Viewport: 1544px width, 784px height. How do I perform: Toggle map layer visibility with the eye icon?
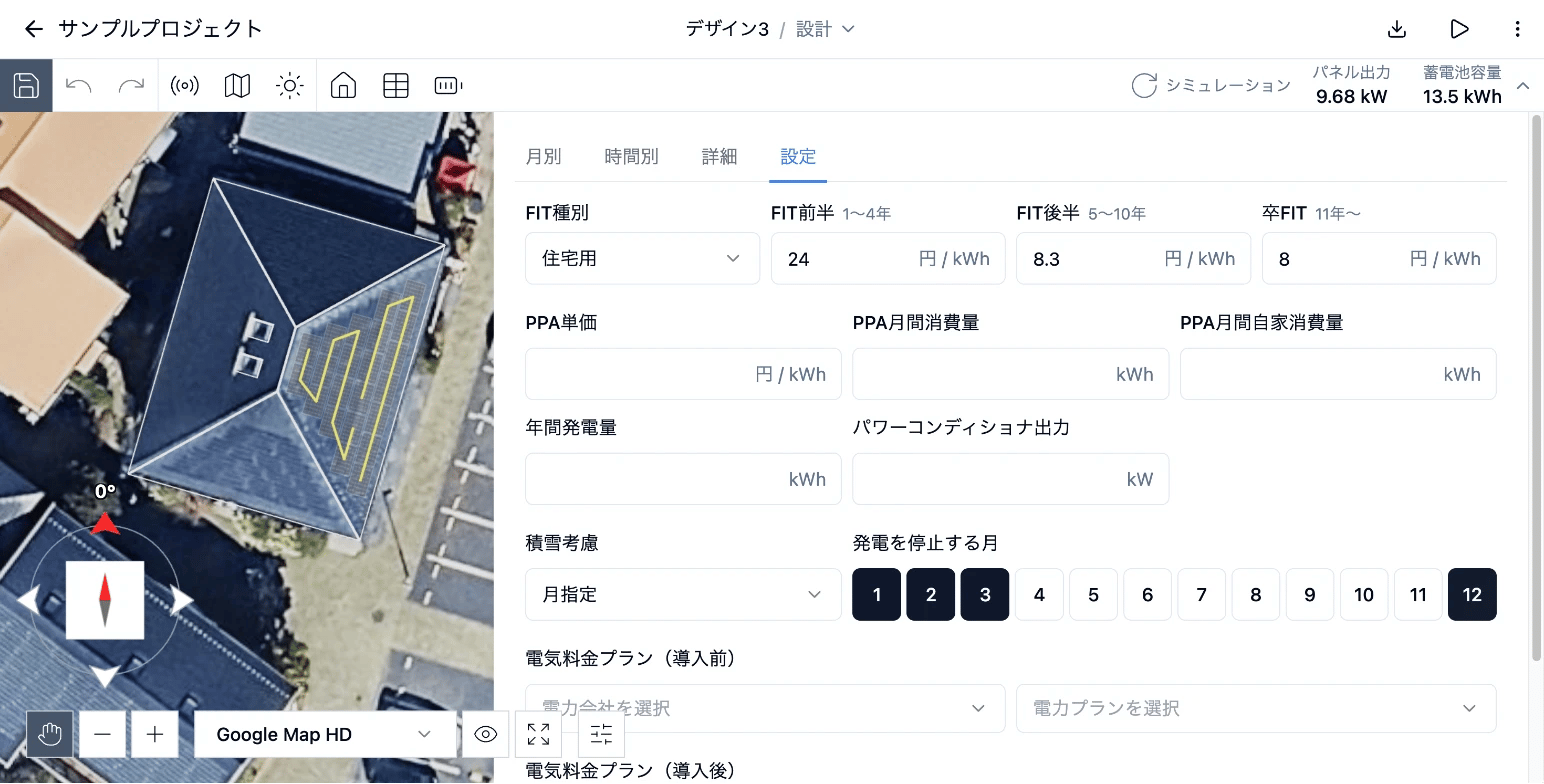pos(486,734)
